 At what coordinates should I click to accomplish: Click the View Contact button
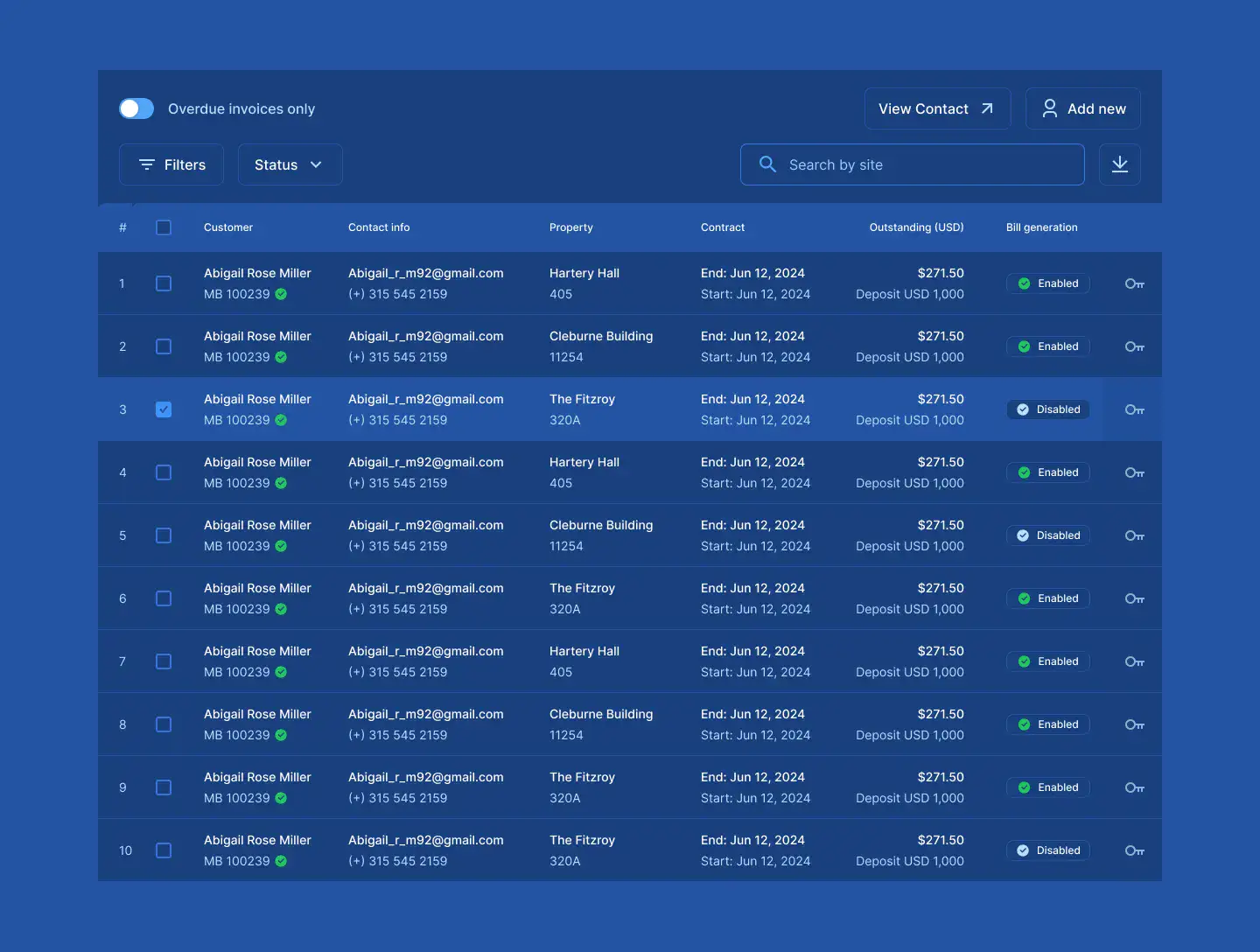pos(937,108)
